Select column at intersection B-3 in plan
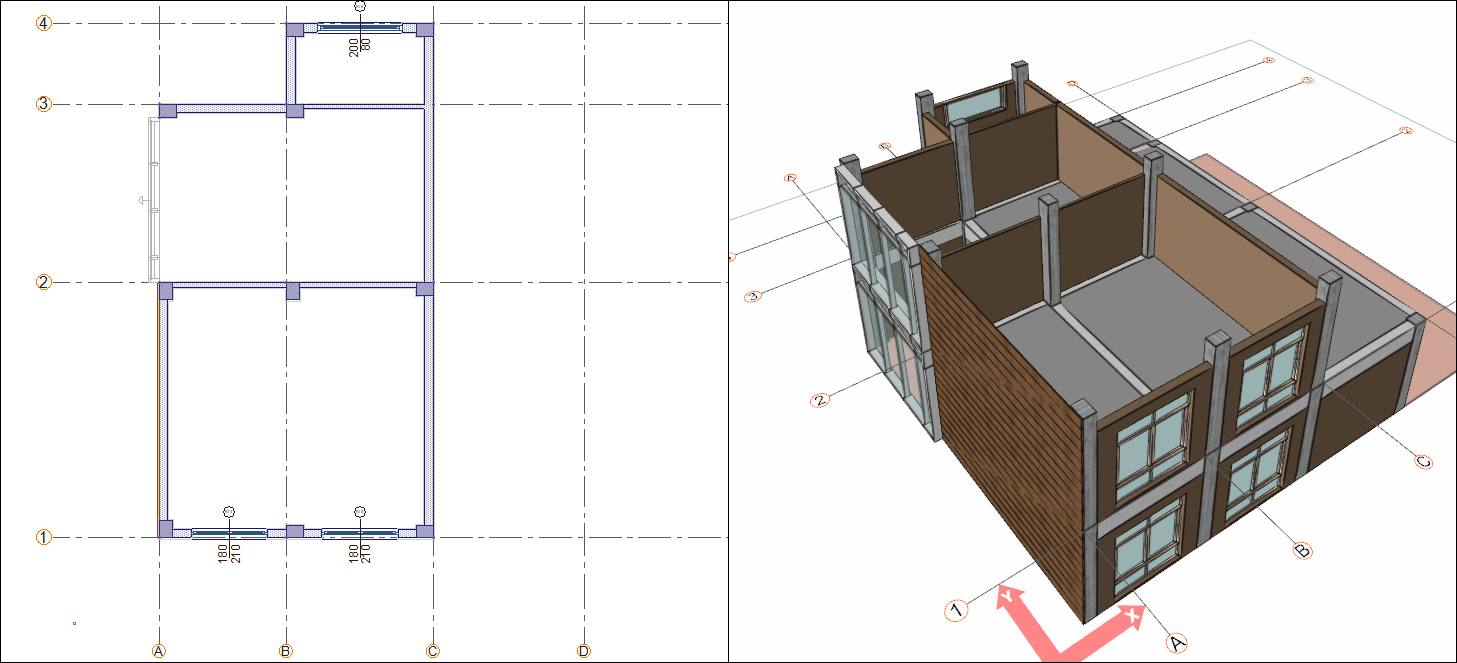This screenshot has width=1457, height=663. click(x=295, y=110)
